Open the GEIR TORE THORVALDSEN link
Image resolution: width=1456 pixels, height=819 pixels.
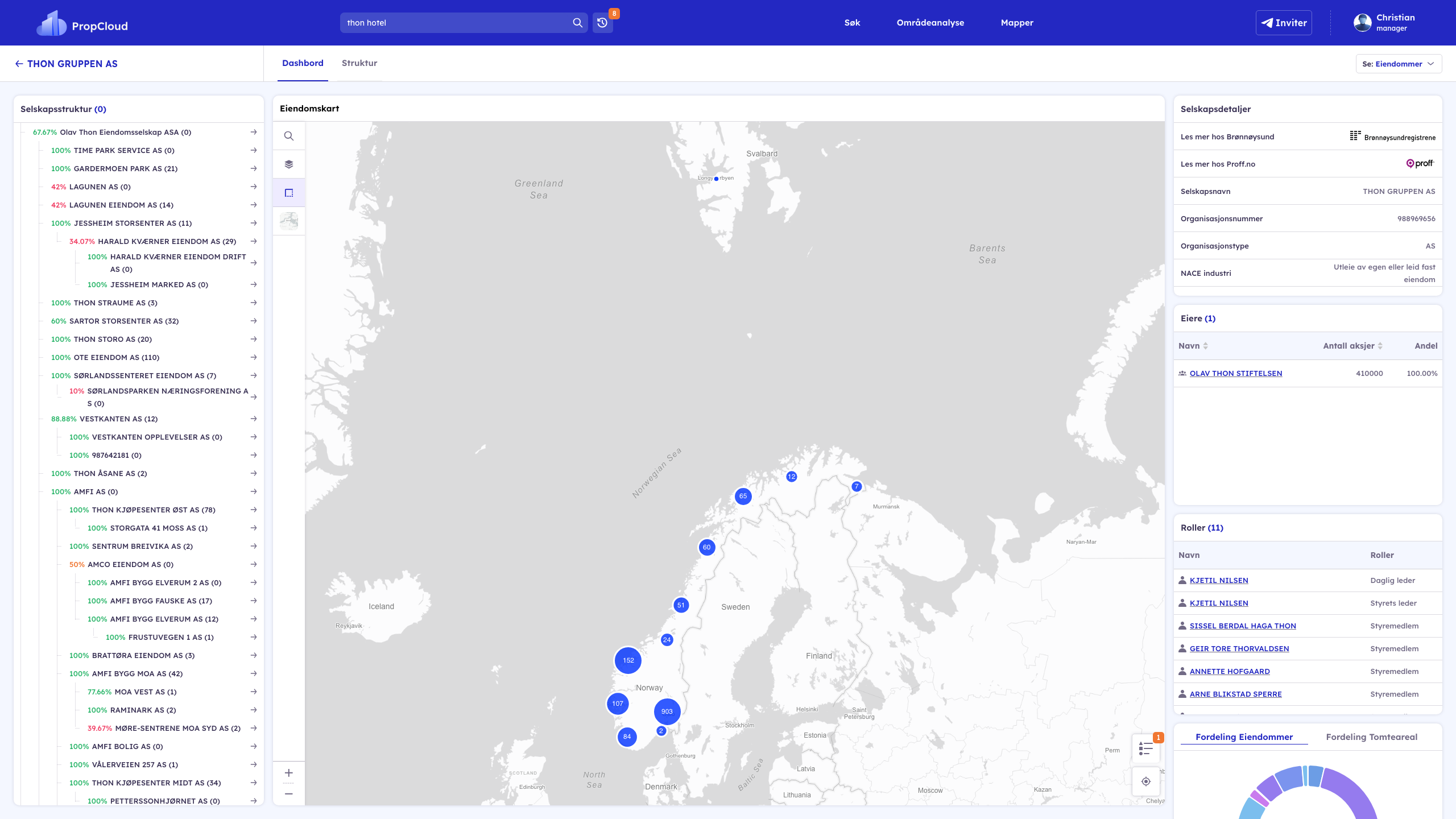(1239, 648)
